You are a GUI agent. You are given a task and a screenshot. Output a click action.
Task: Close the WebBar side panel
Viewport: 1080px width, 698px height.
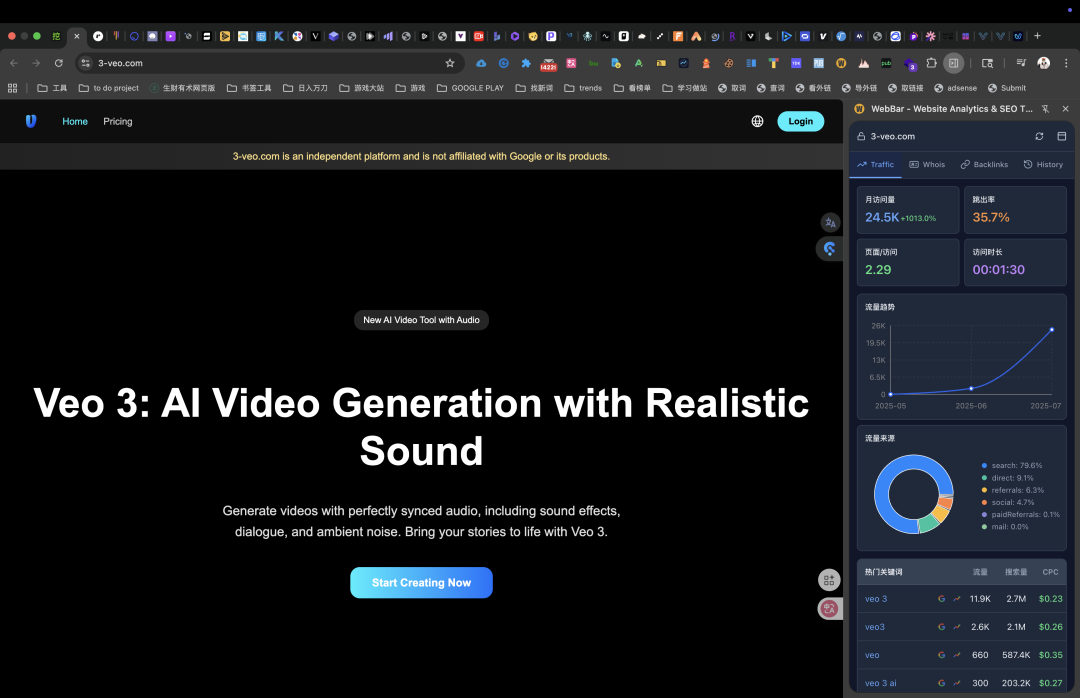pyautogui.click(x=1066, y=109)
